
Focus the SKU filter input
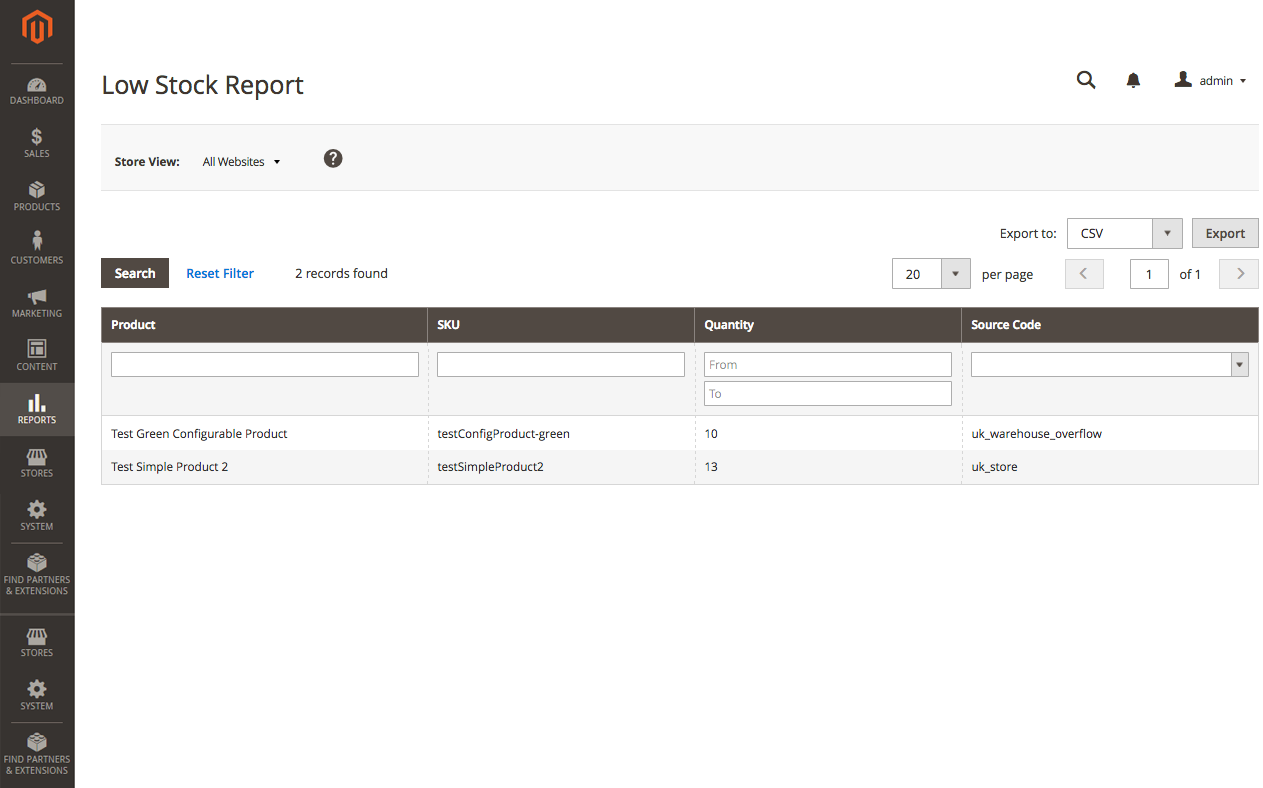(x=561, y=364)
